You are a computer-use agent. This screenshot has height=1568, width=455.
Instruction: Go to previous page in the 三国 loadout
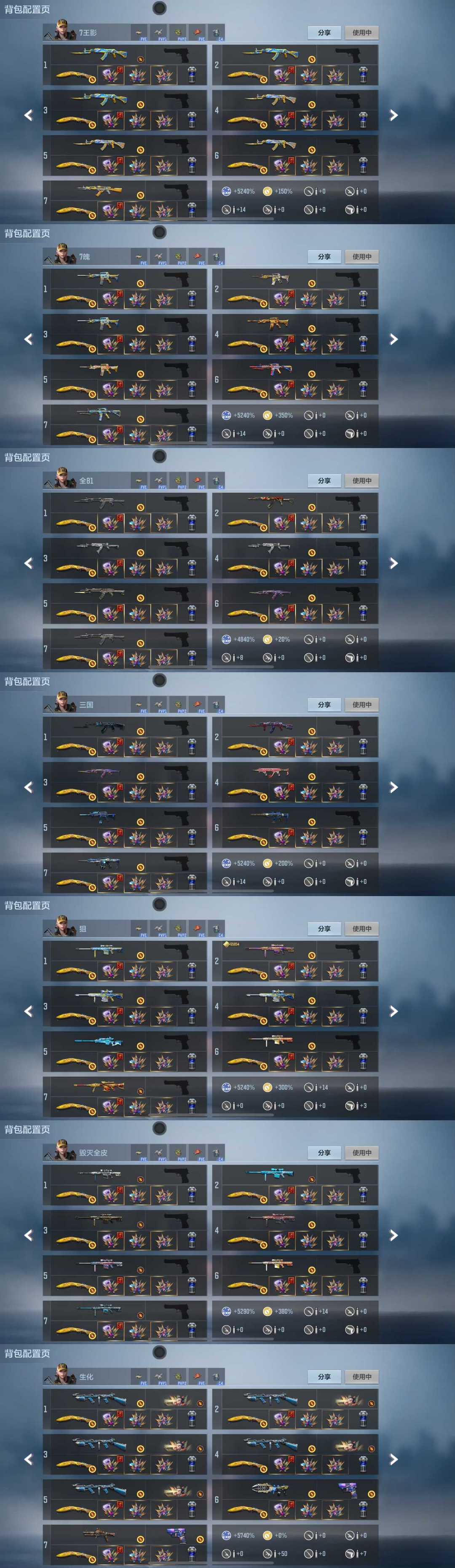(x=28, y=787)
